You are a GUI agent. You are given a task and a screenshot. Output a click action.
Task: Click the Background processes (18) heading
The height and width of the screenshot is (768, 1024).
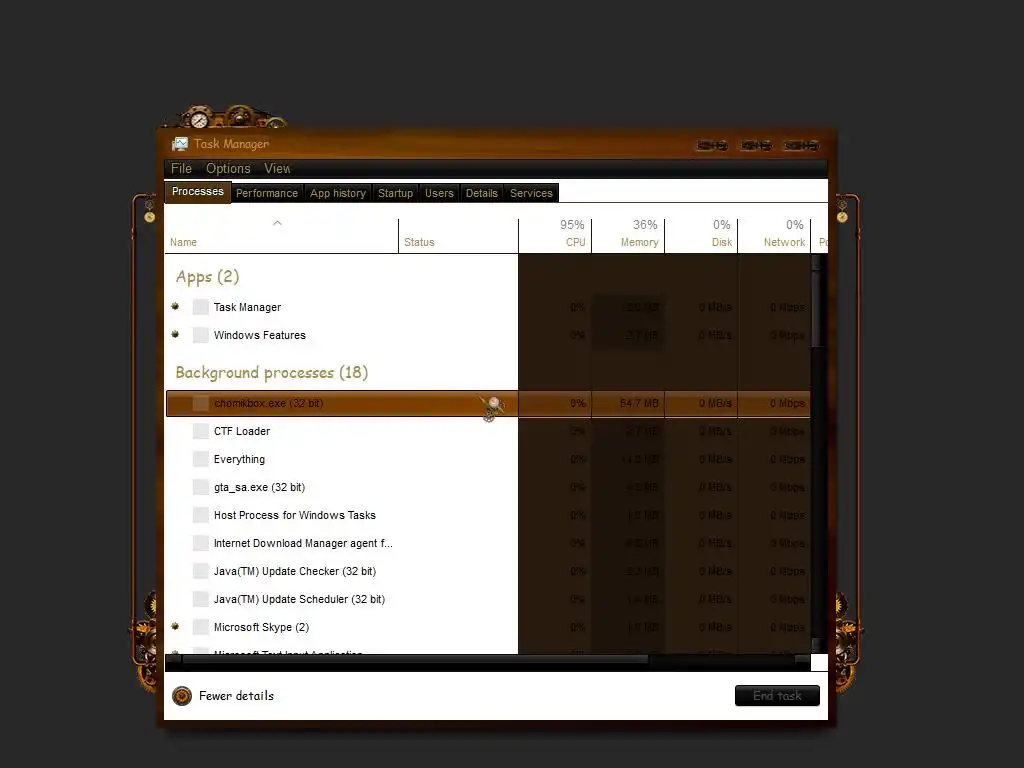272,373
